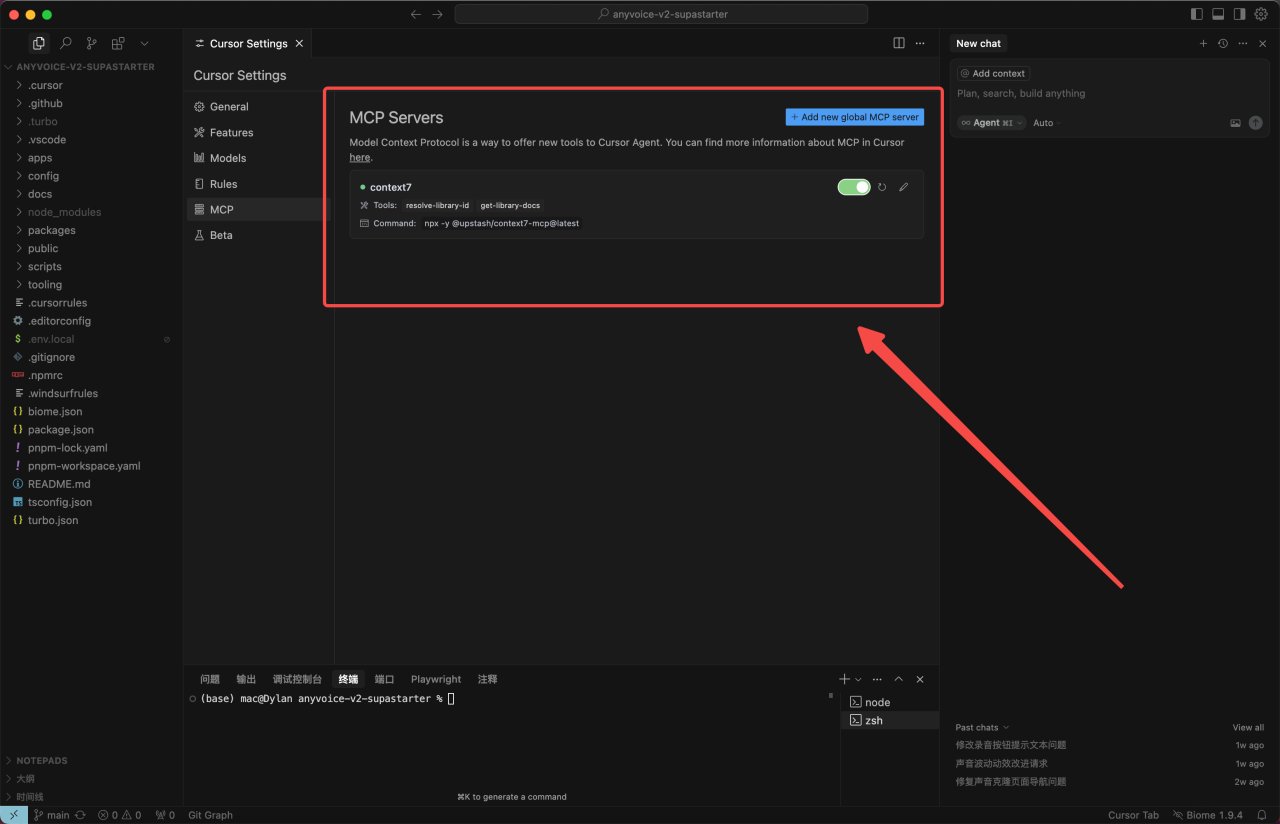This screenshot has width=1280, height=824.
Task: Open the Source Control icon in activity bar
Action: (92, 43)
